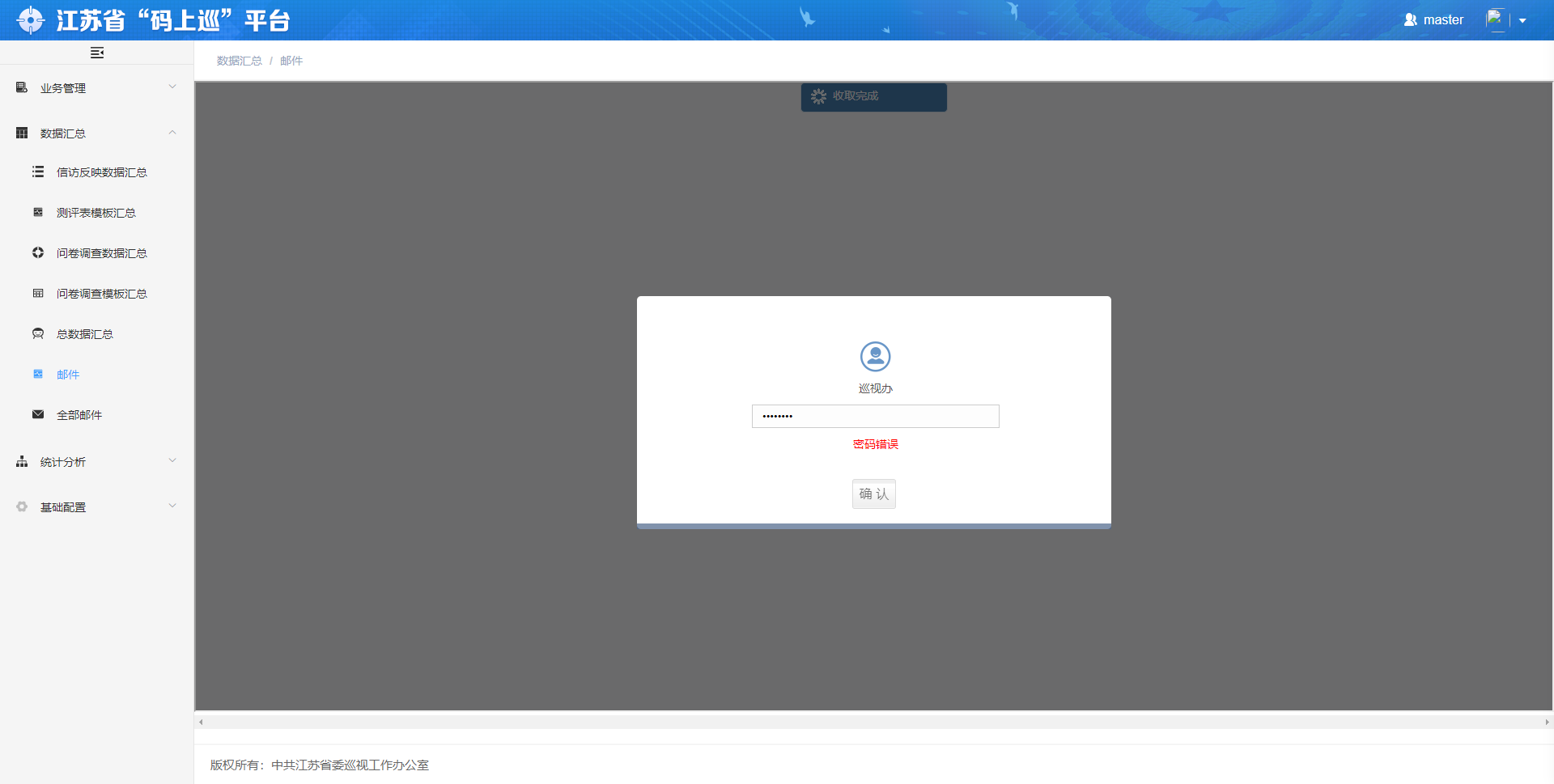
Task: Click the 业务管理 menu label
Action: [63, 88]
